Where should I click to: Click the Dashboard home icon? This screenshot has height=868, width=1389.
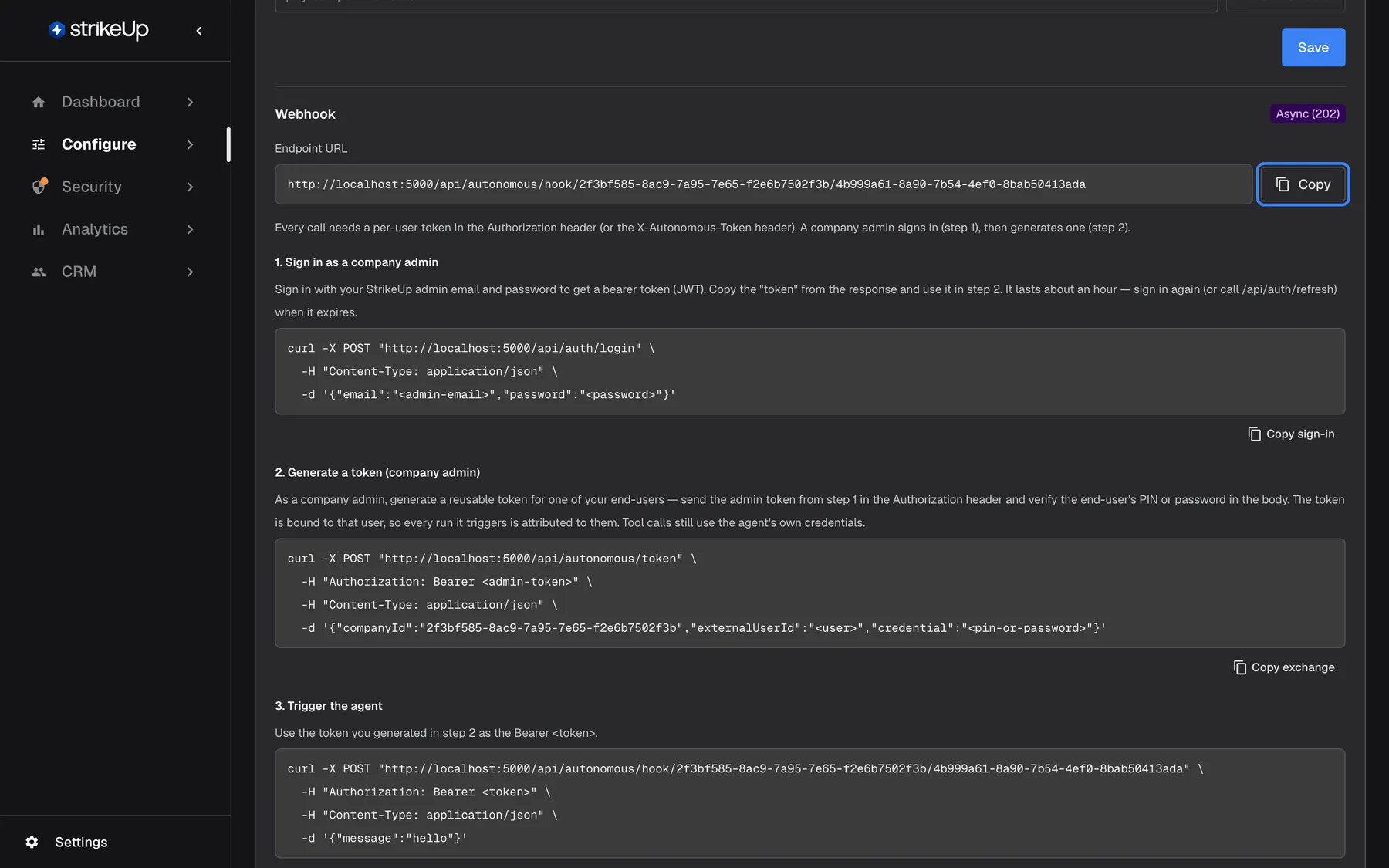point(39,102)
